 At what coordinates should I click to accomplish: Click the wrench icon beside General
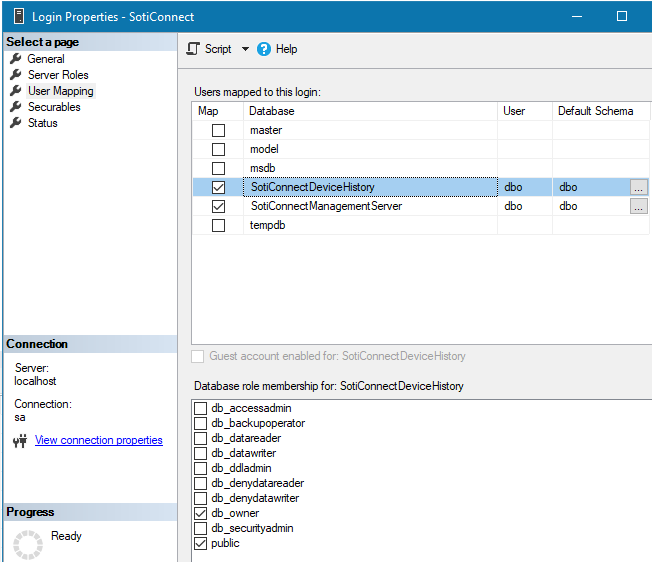tap(16, 59)
